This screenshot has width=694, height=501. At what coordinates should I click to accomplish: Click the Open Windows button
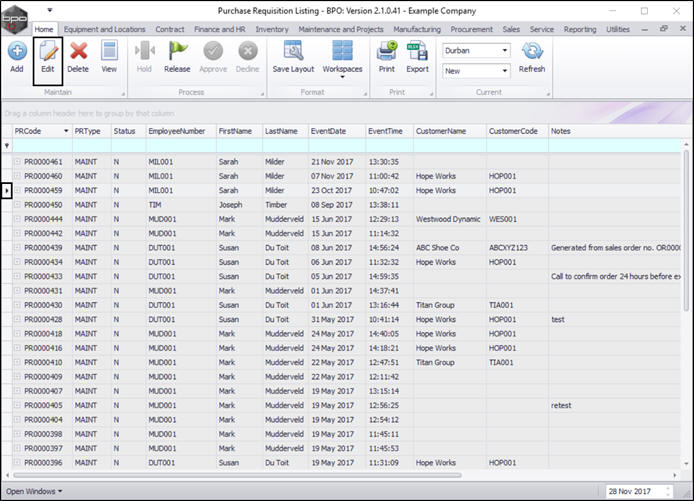tap(34, 491)
